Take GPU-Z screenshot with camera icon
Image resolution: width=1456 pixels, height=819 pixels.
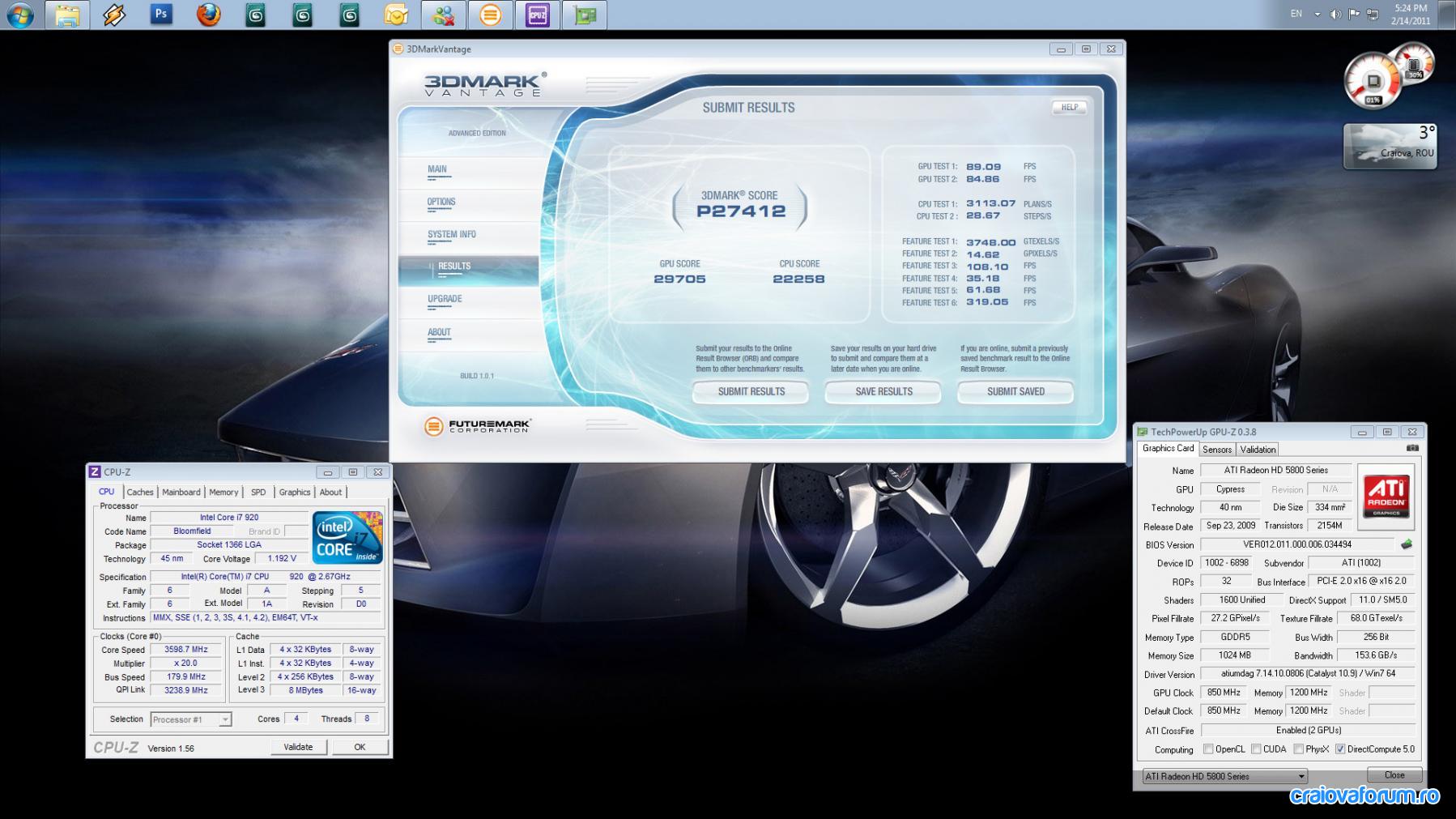(1412, 448)
